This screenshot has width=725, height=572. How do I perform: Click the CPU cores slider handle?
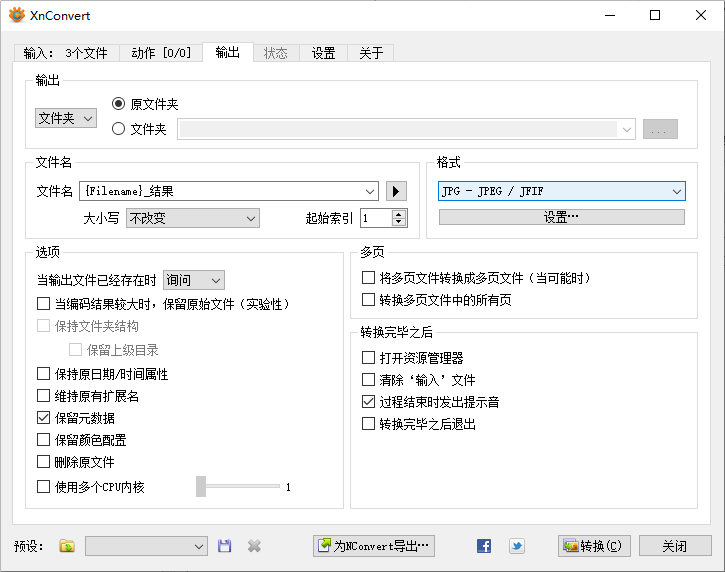(x=201, y=486)
